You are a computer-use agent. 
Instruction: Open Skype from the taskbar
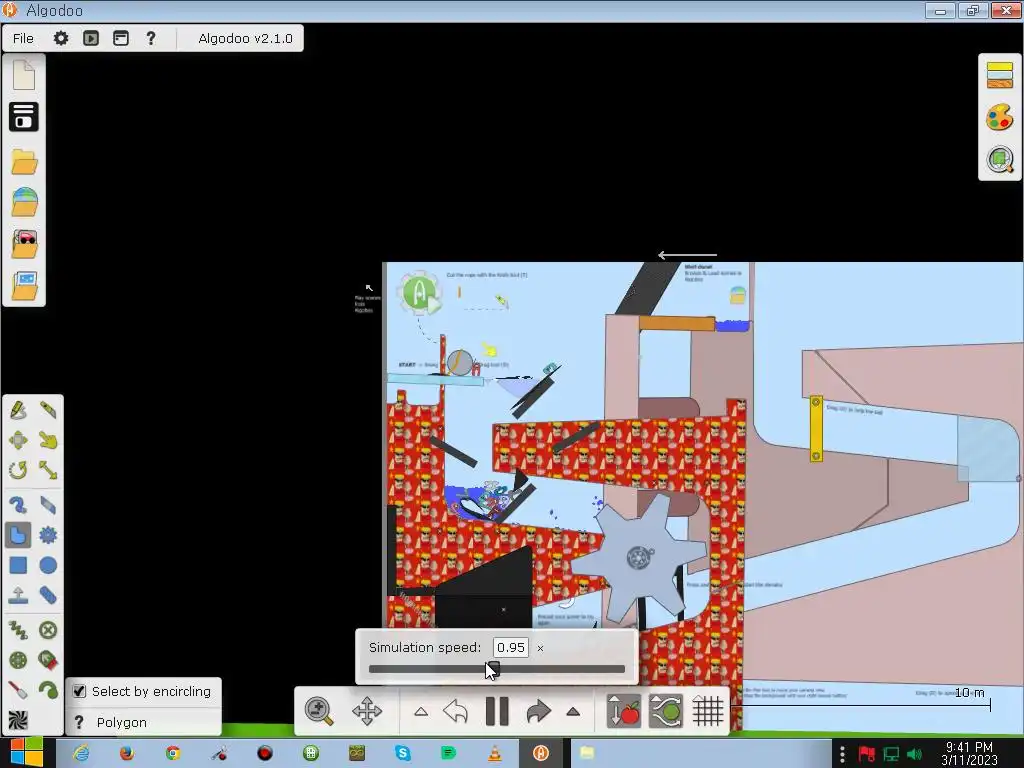pyautogui.click(x=403, y=753)
